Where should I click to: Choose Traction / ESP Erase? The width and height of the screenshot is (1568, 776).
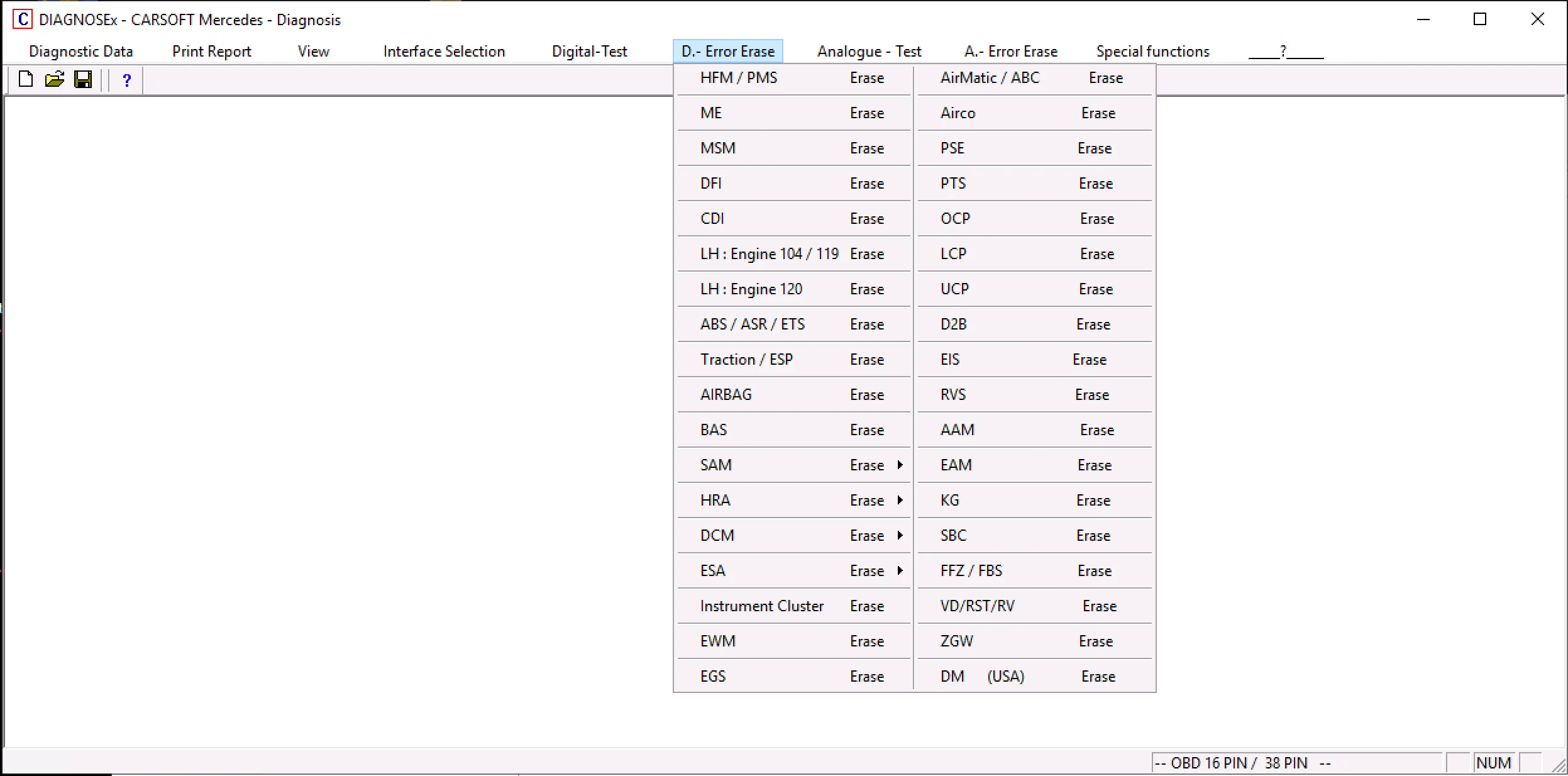(792, 360)
